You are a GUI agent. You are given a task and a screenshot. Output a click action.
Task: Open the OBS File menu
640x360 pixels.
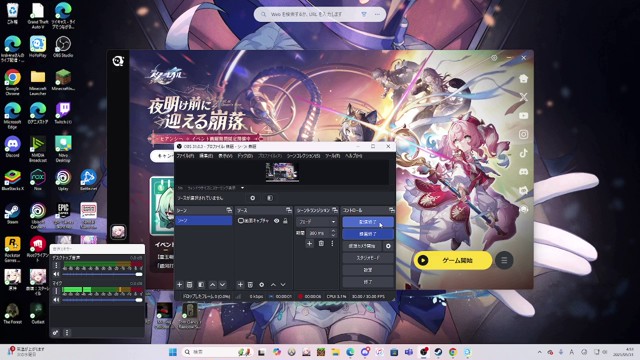click(x=185, y=156)
